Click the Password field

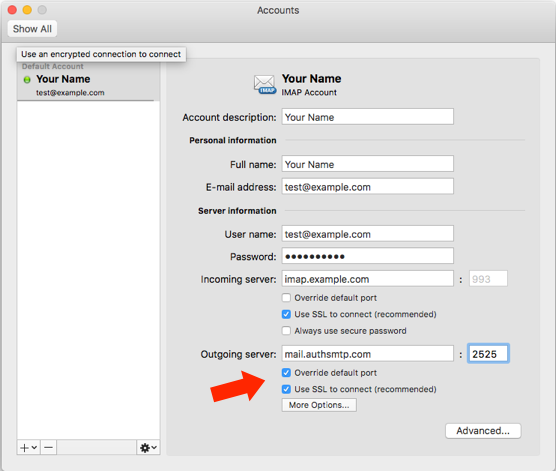[367, 256]
